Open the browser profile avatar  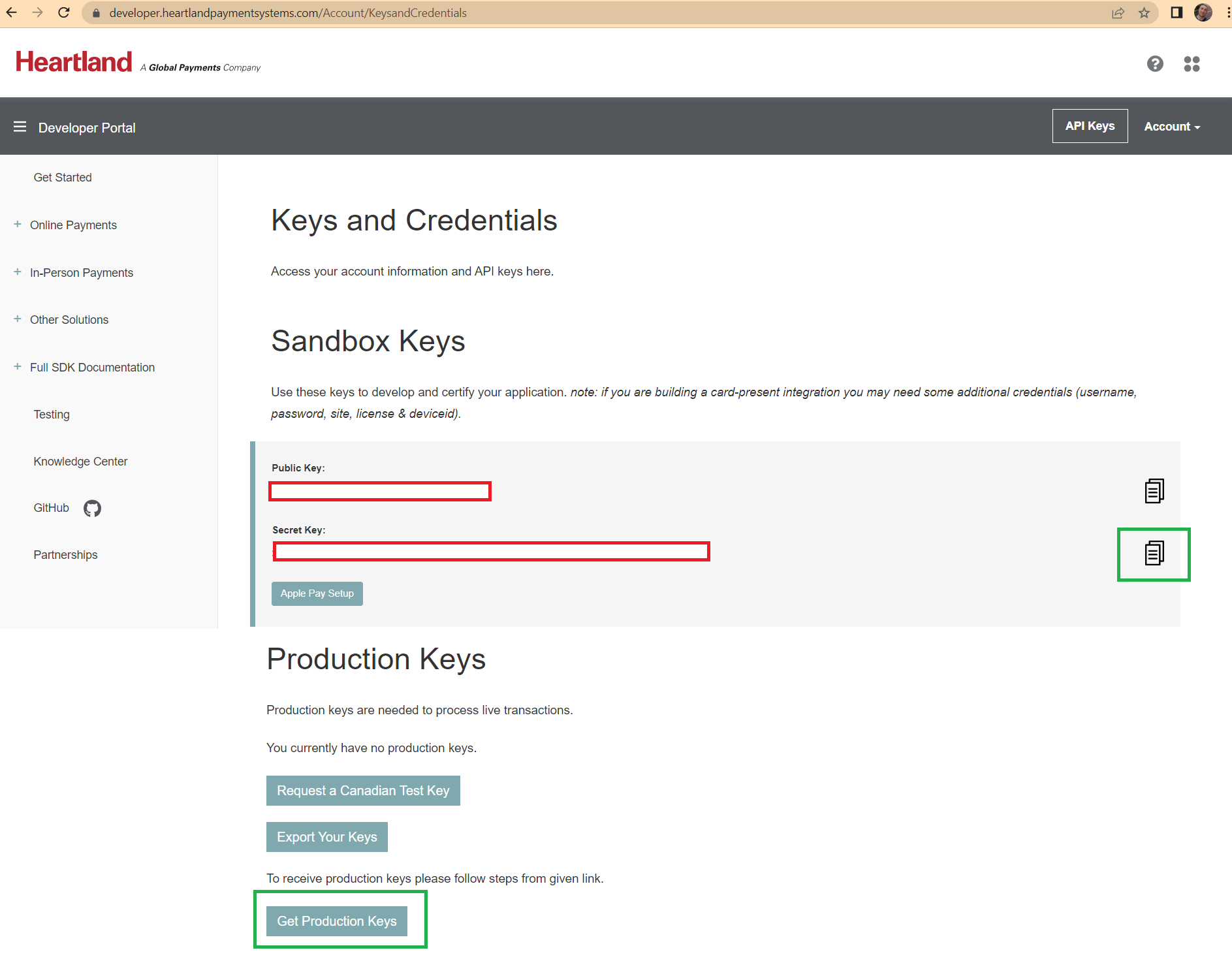1203,12
